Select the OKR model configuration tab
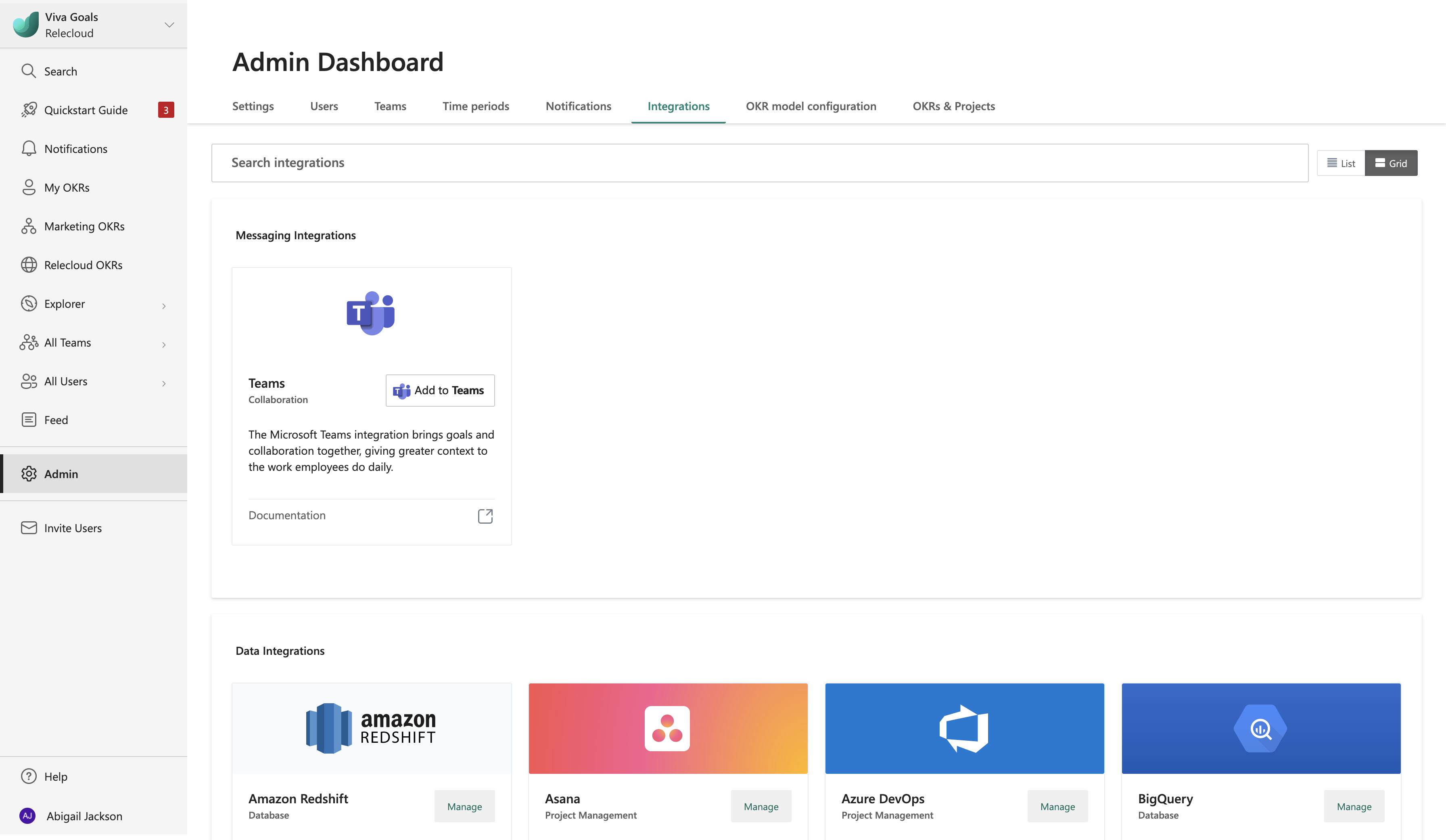The width and height of the screenshot is (1446, 840). (x=810, y=104)
